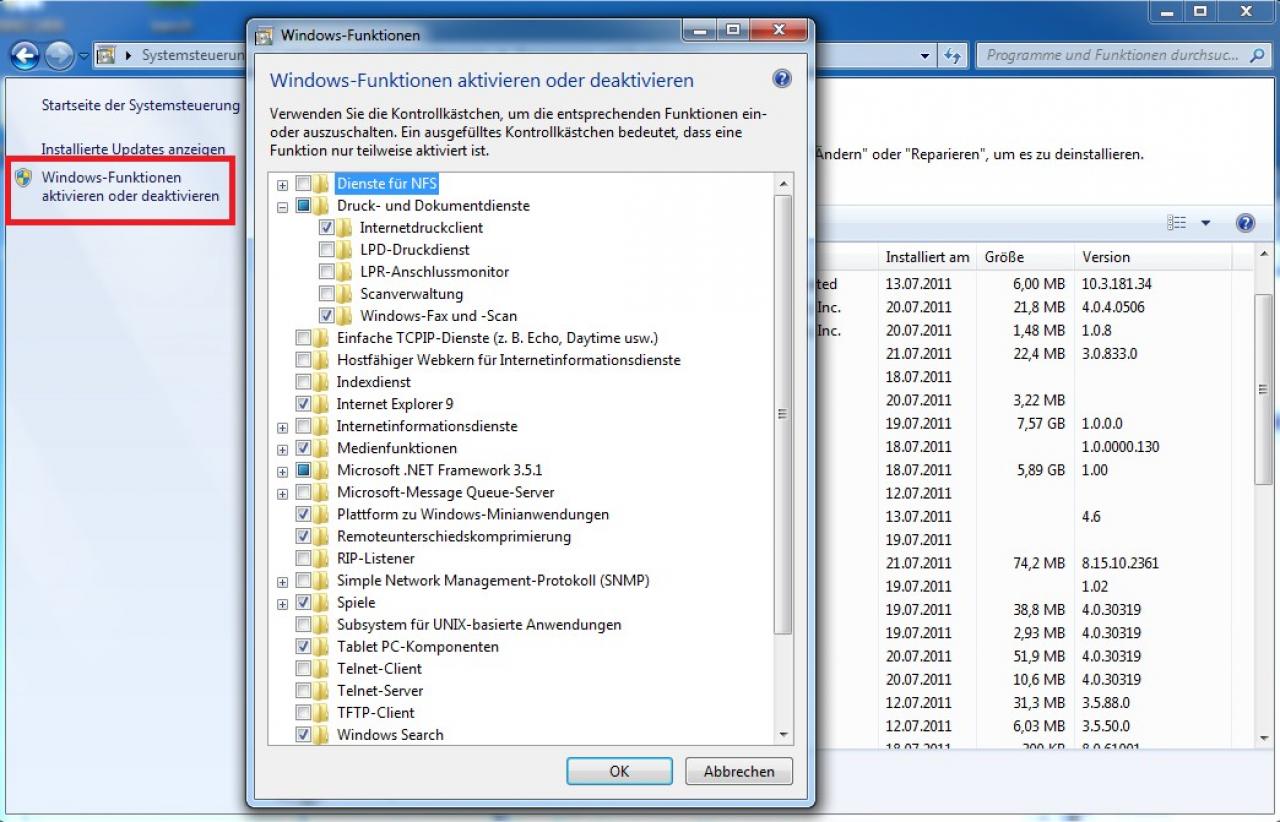Toggle Dienste für NFS checkbox
The image size is (1280, 822).
[x=303, y=184]
